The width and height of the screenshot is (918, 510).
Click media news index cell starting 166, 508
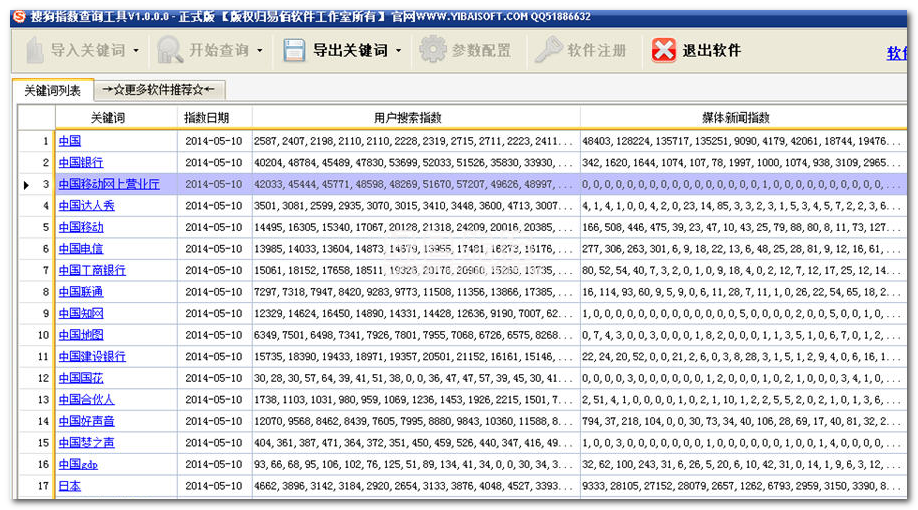pyautogui.click(x=744, y=227)
